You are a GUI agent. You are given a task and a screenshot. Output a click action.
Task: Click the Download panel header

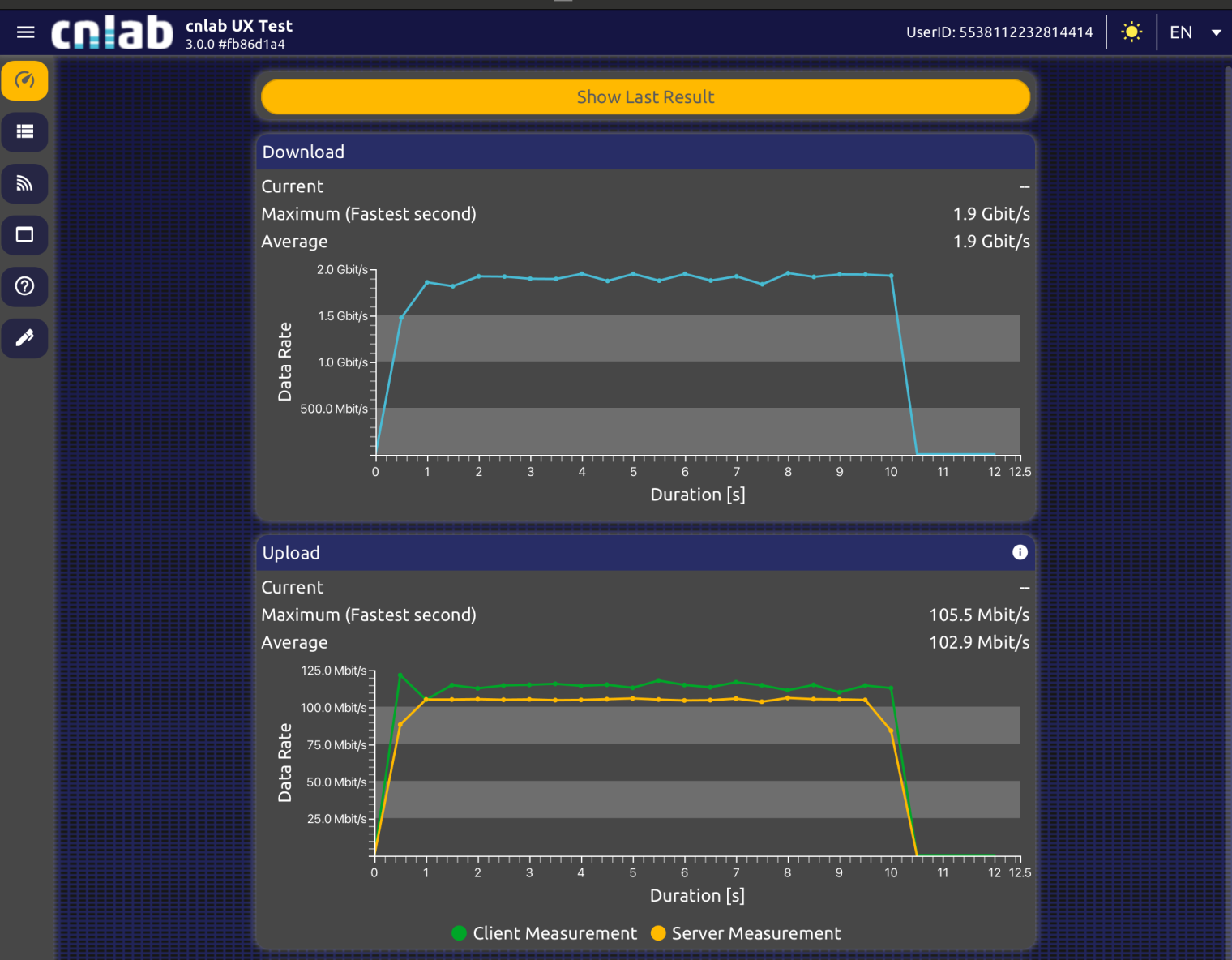click(645, 152)
